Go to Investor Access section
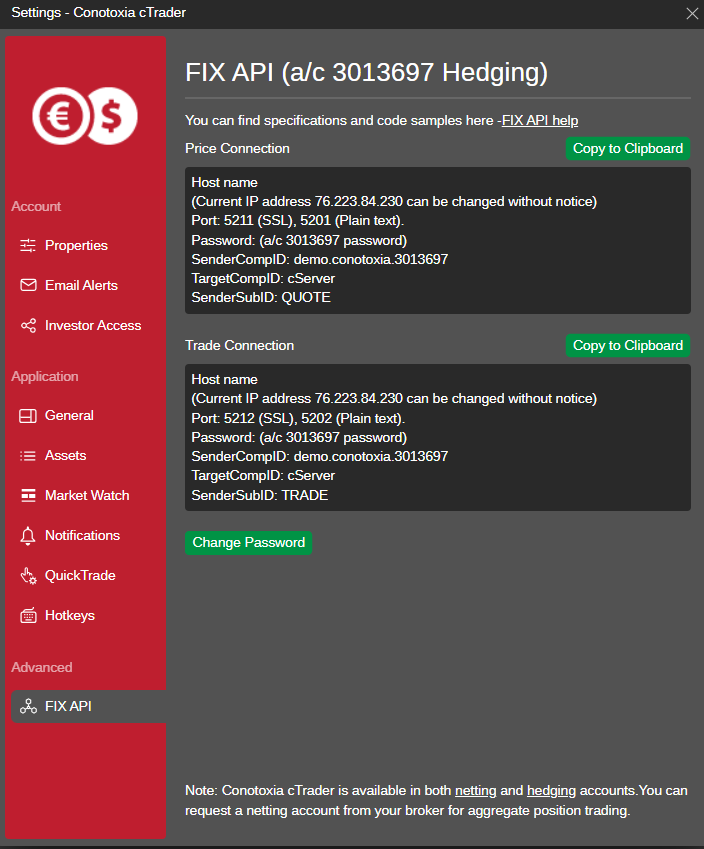The width and height of the screenshot is (704, 849). coord(93,325)
